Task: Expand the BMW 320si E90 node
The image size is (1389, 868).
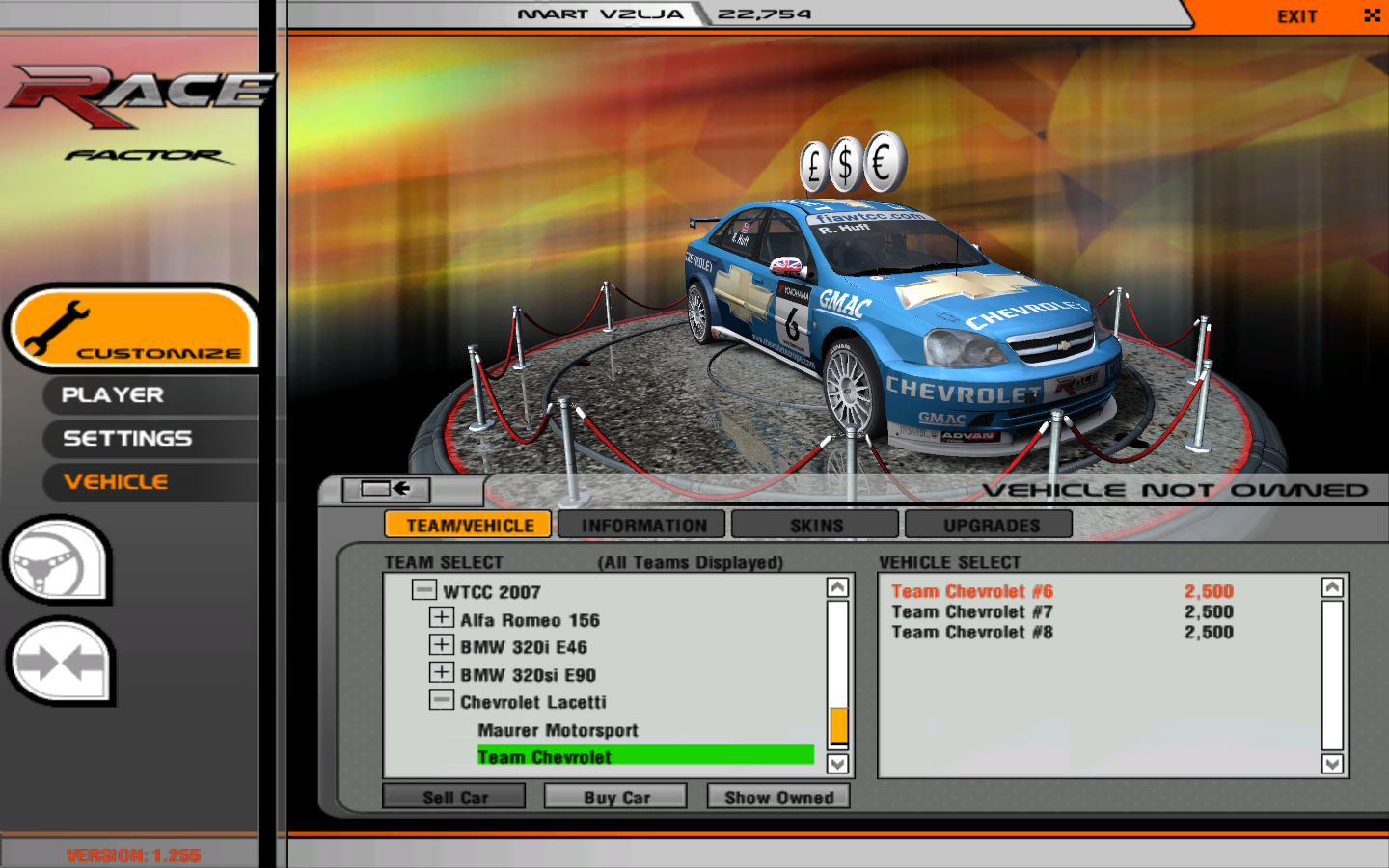Action: click(x=442, y=672)
